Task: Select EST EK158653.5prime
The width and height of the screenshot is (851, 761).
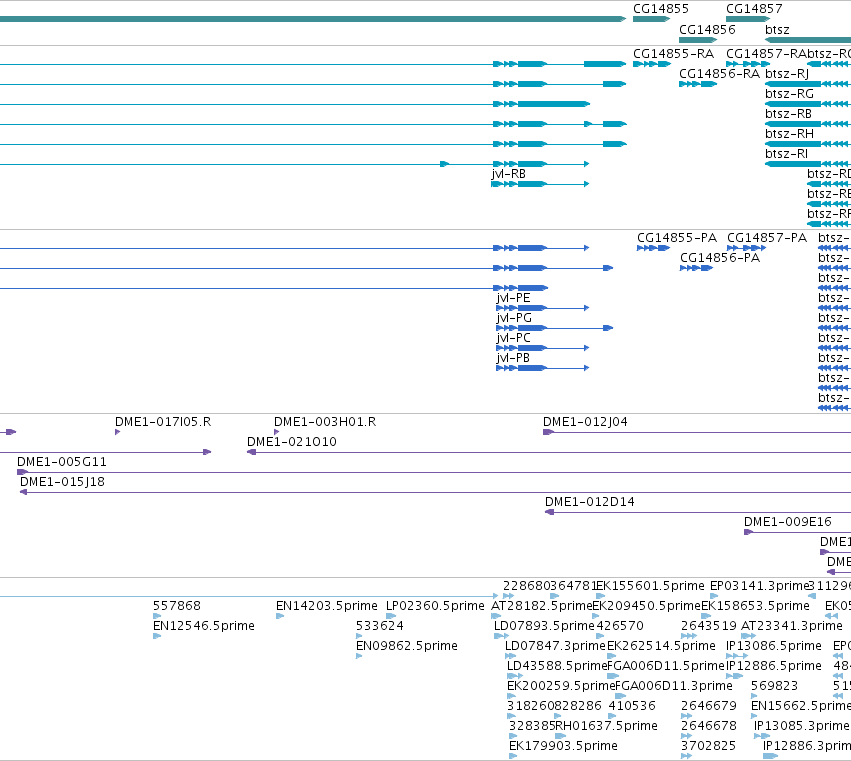Action: pyautogui.click(x=755, y=606)
